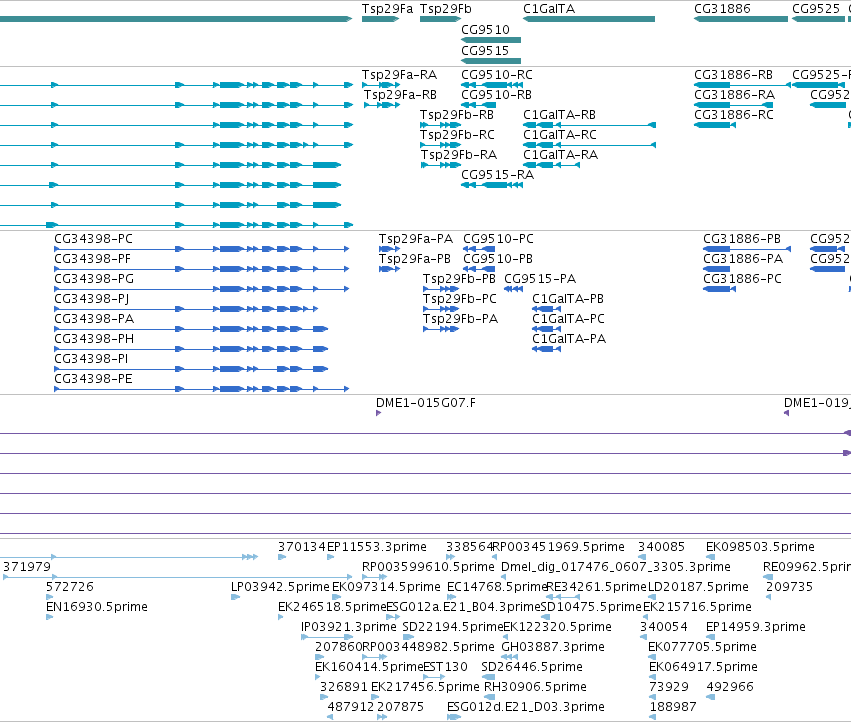Click the CG34398-PE protein label
This screenshot has width=851, height=722.
click(93, 379)
